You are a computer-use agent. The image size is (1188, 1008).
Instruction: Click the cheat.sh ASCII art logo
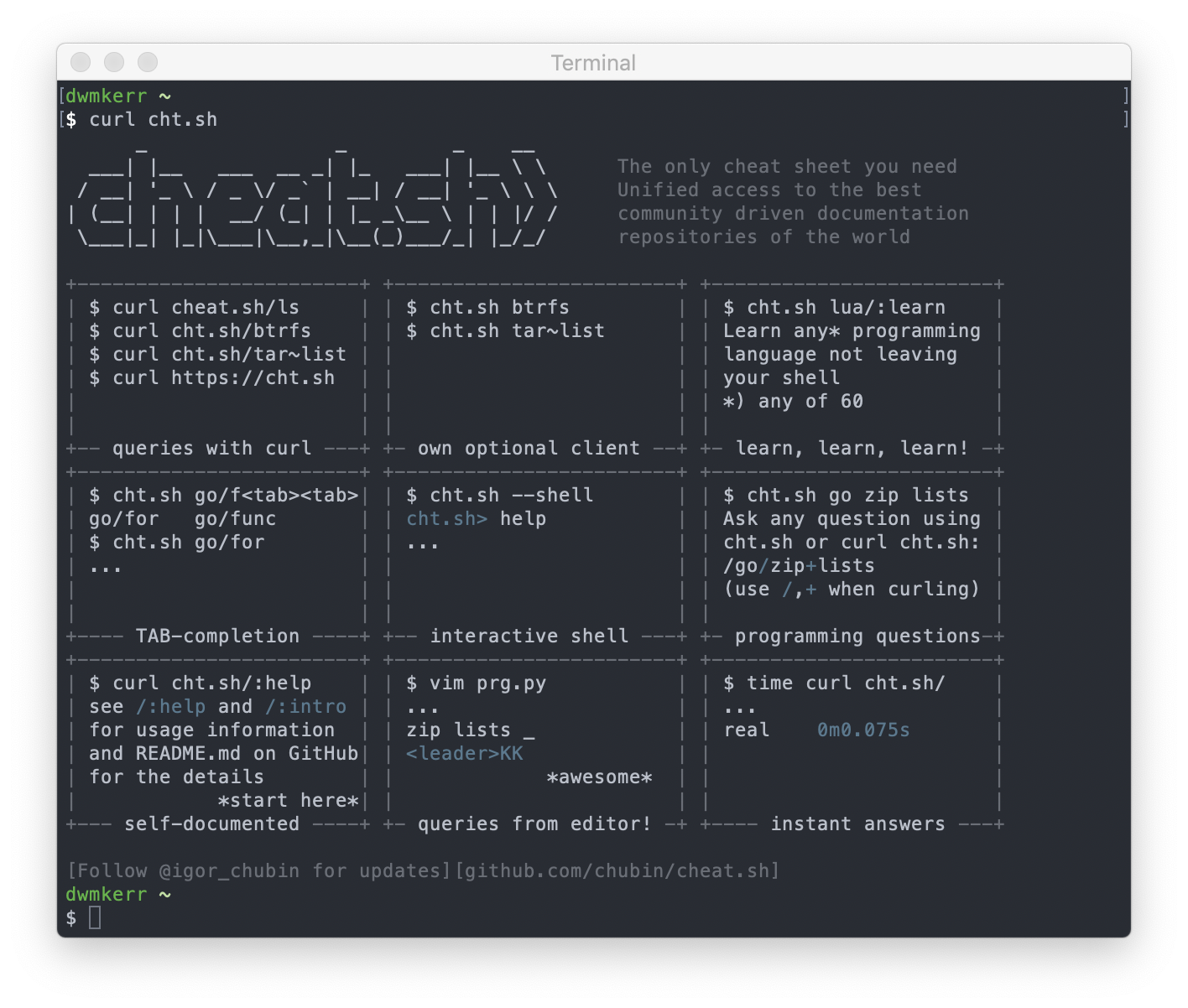click(x=313, y=196)
